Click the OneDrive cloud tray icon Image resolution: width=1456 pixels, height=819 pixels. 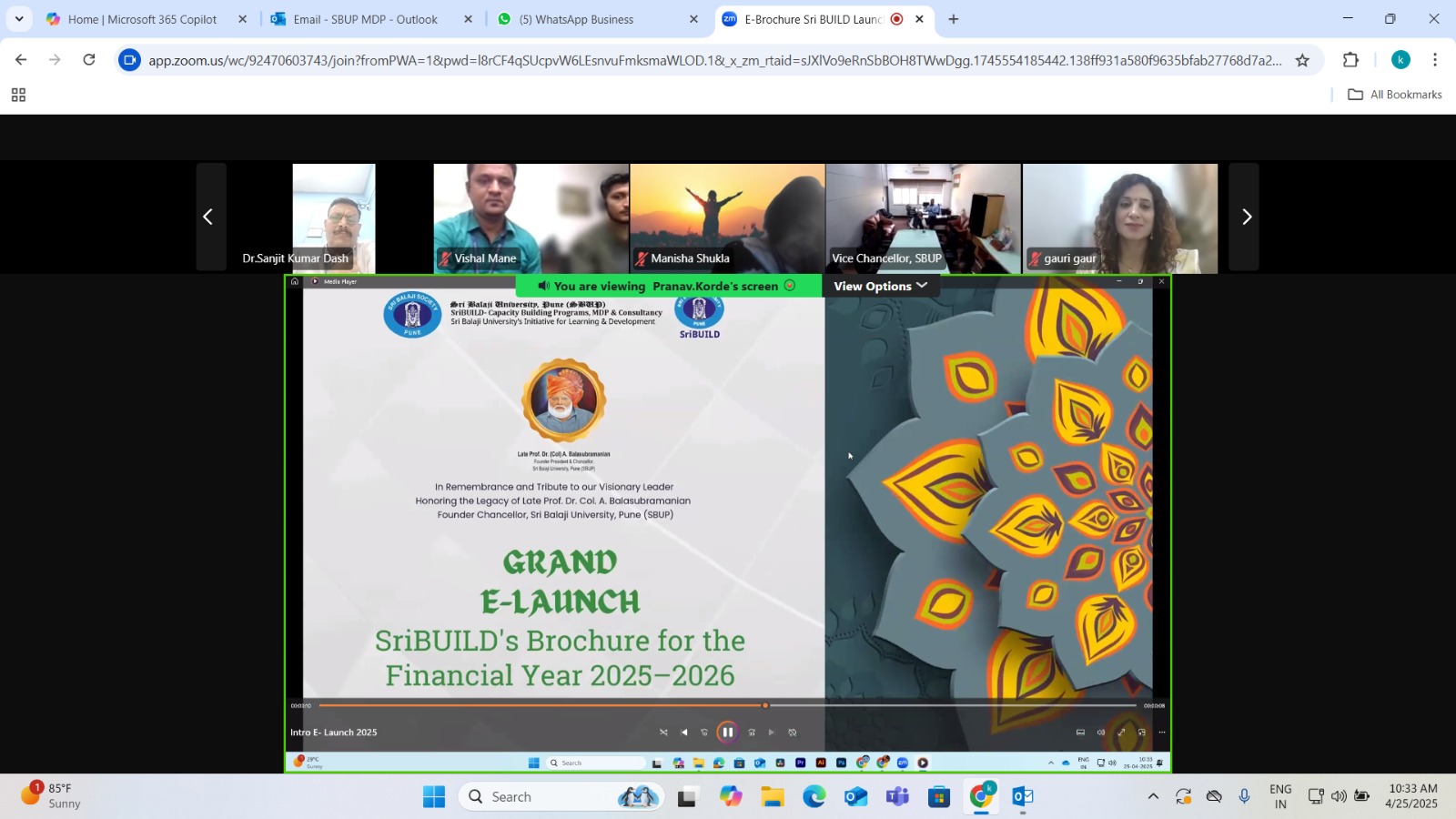point(1214,796)
